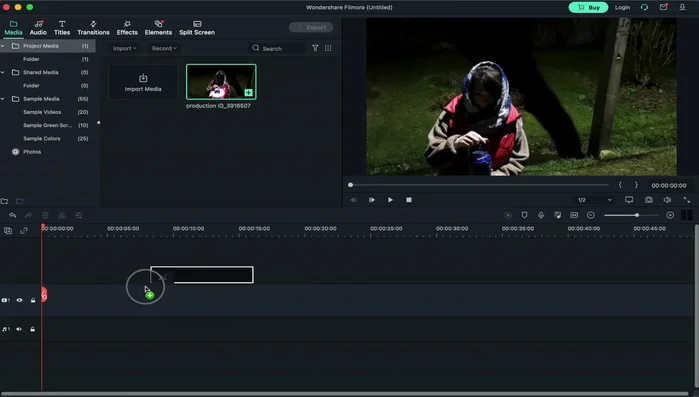This screenshot has width=699, height=397.
Task: Toggle the timeline track view grid button
Action: pos(687,215)
